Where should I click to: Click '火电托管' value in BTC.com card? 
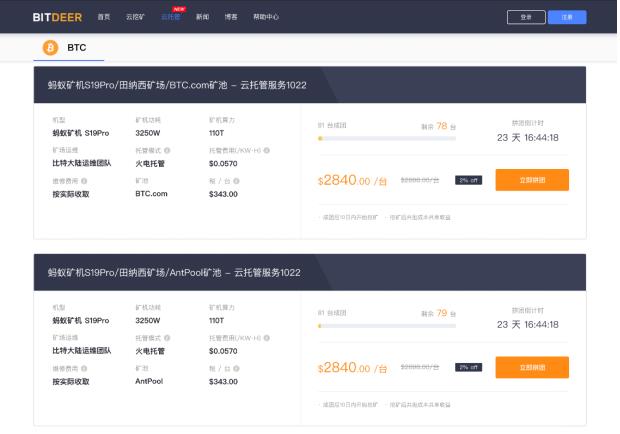(150, 163)
